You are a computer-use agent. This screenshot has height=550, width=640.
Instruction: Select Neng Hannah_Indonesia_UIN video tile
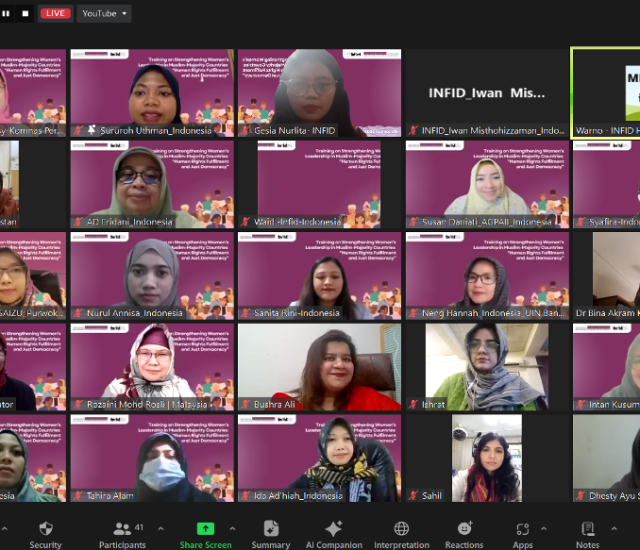click(487, 276)
